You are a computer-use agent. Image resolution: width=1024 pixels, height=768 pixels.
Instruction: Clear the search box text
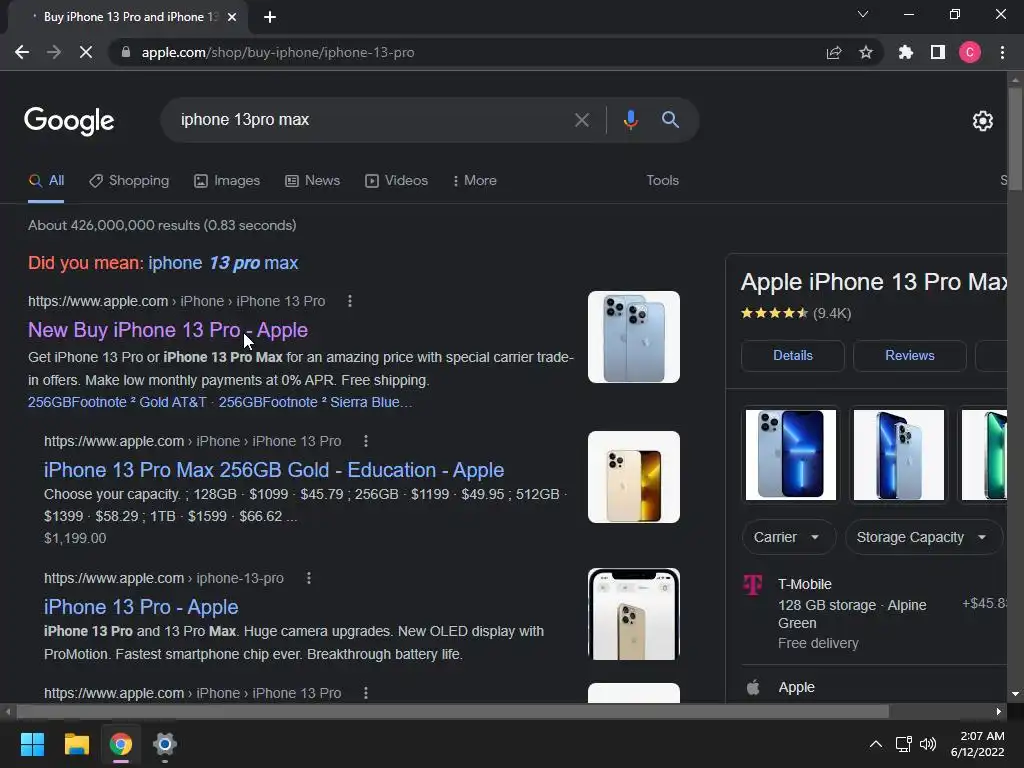581,120
